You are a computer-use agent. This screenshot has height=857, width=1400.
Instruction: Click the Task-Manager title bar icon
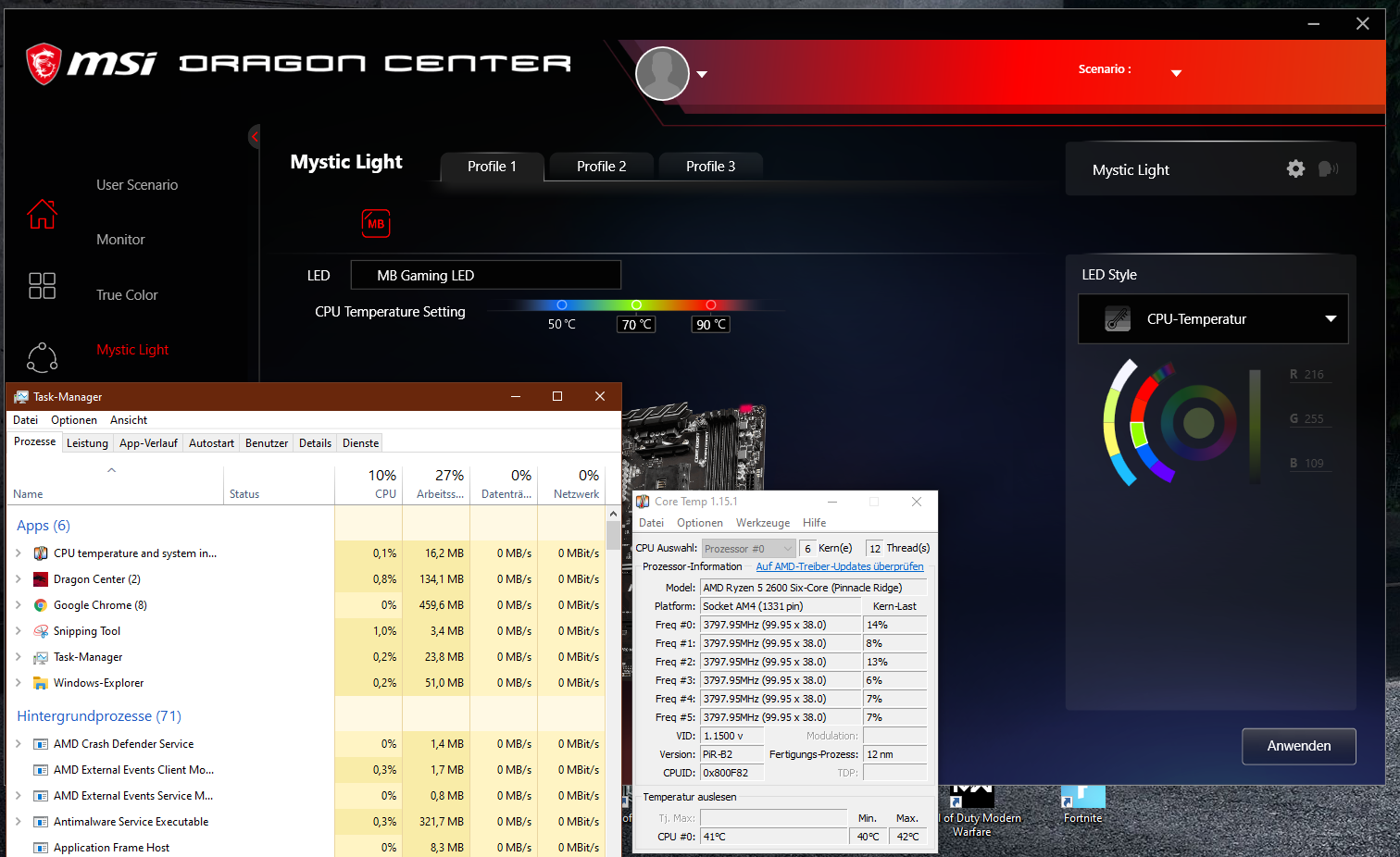click(x=20, y=396)
